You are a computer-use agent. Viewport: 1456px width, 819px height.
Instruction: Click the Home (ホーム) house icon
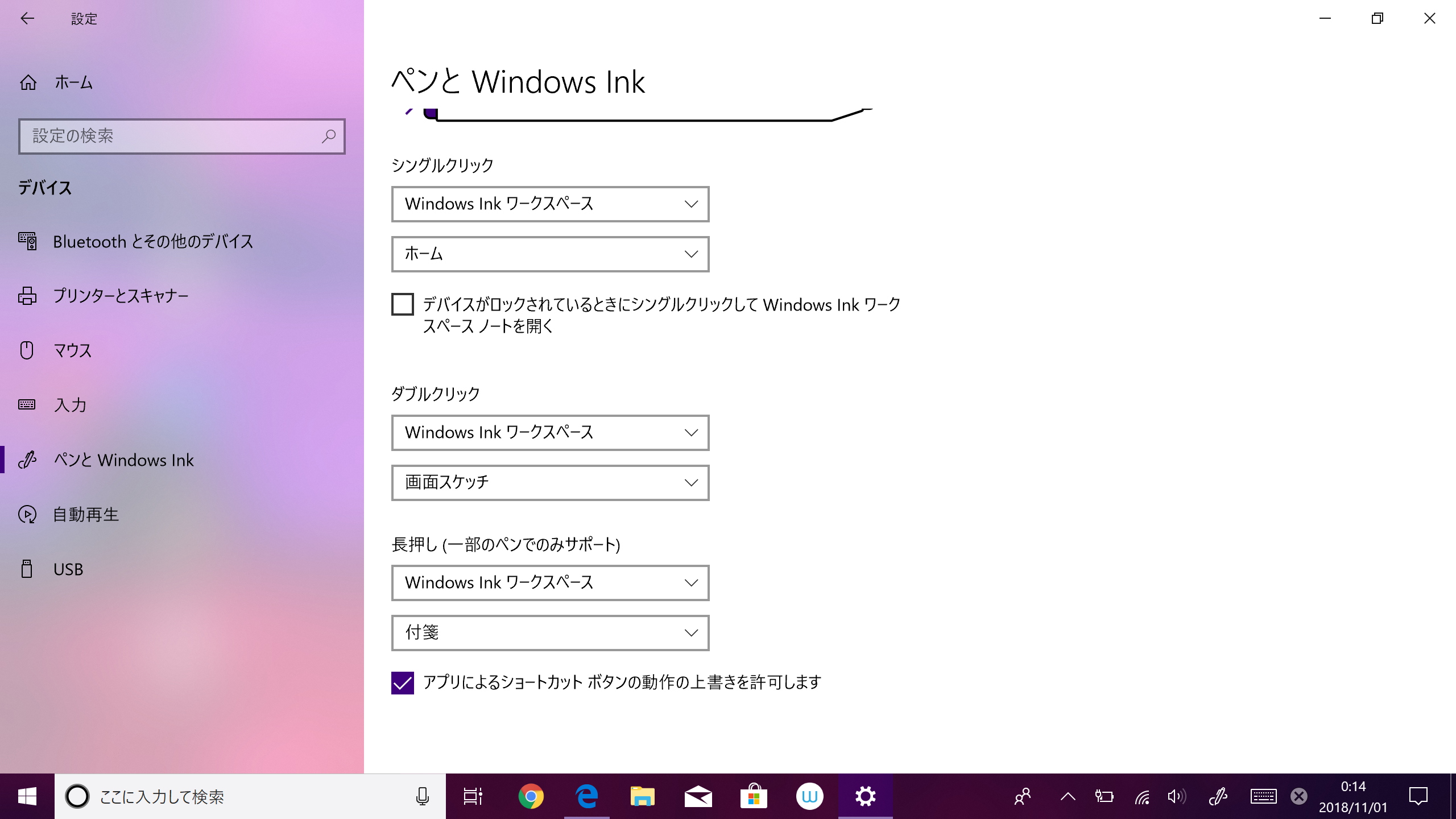28,82
